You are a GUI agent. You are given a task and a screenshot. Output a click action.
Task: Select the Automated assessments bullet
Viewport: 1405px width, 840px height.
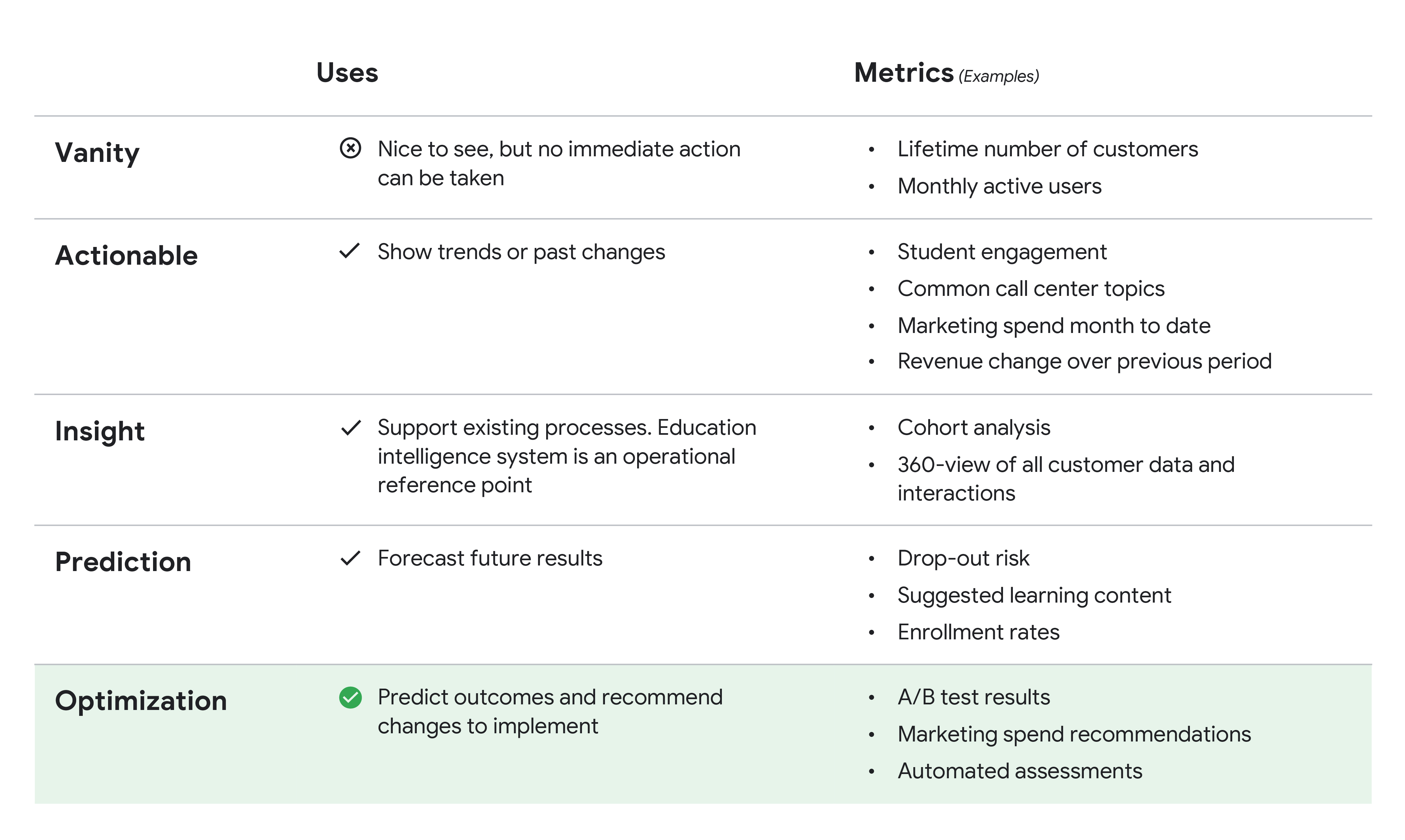pyautogui.click(x=1019, y=771)
